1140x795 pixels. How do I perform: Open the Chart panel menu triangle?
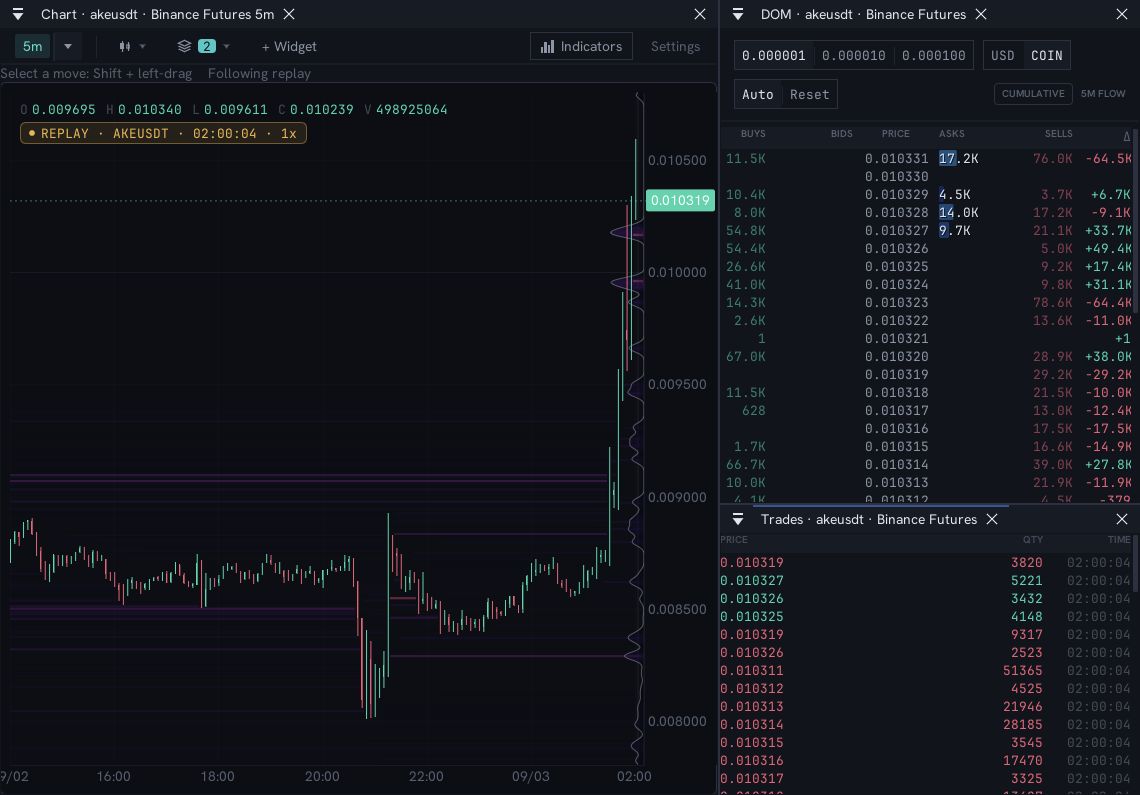(x=18, y=15)
